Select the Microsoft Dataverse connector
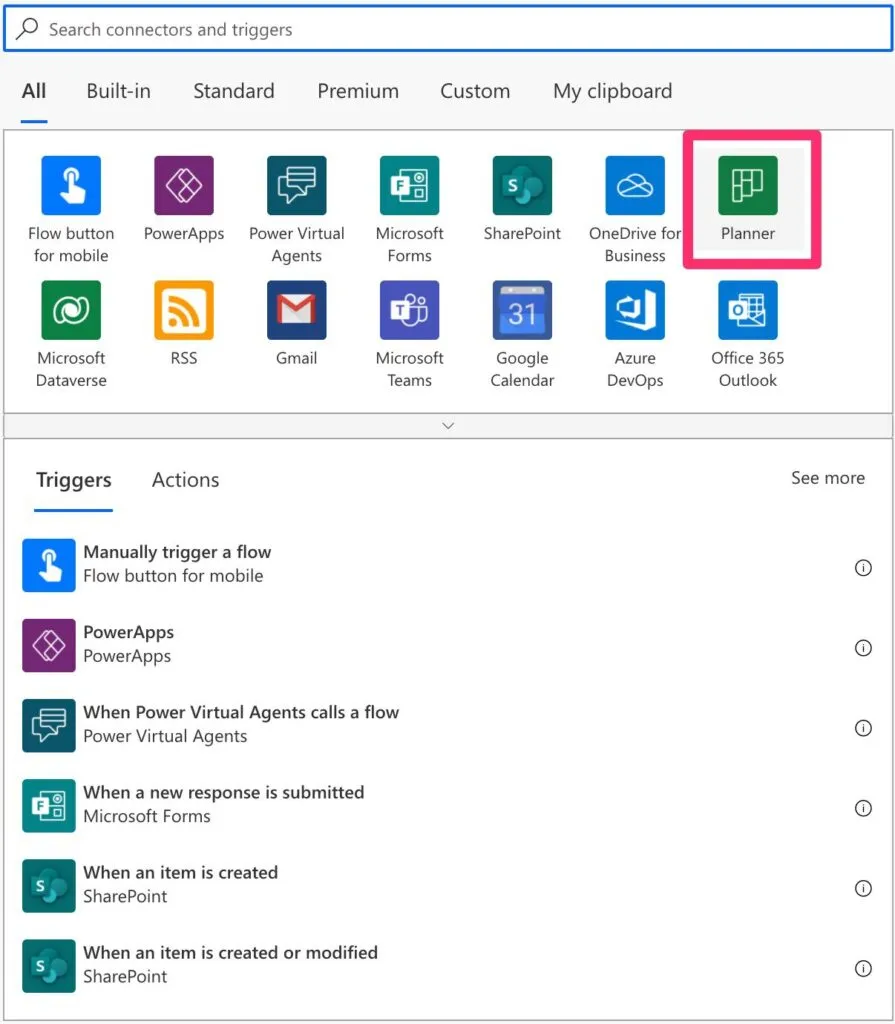Screen dimensions: 895x1024 (x=71, y=310)
